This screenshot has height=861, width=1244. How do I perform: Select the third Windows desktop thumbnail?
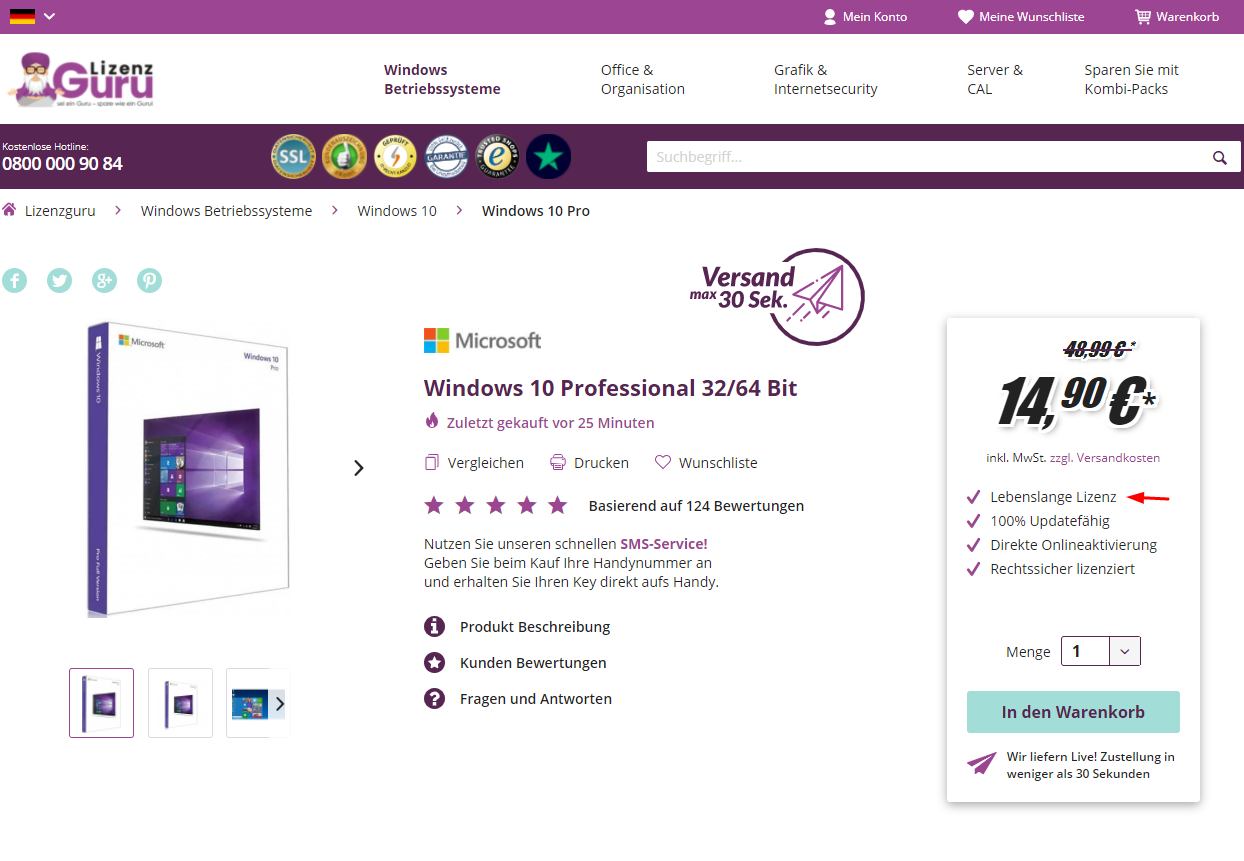tap(248, 703)
